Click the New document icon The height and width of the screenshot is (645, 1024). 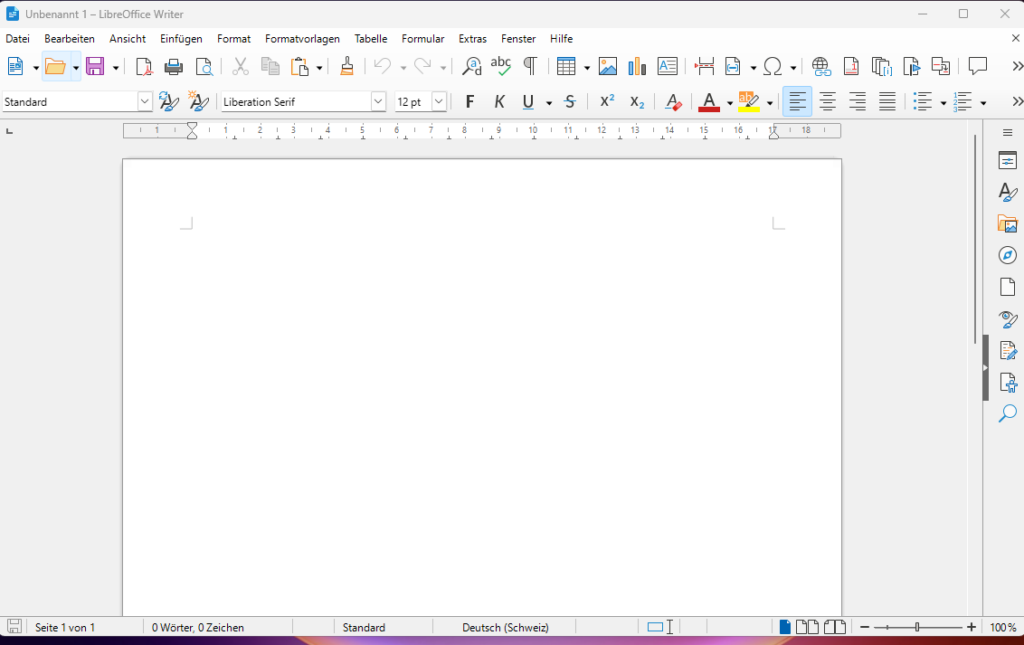click(x=15, y=67)
